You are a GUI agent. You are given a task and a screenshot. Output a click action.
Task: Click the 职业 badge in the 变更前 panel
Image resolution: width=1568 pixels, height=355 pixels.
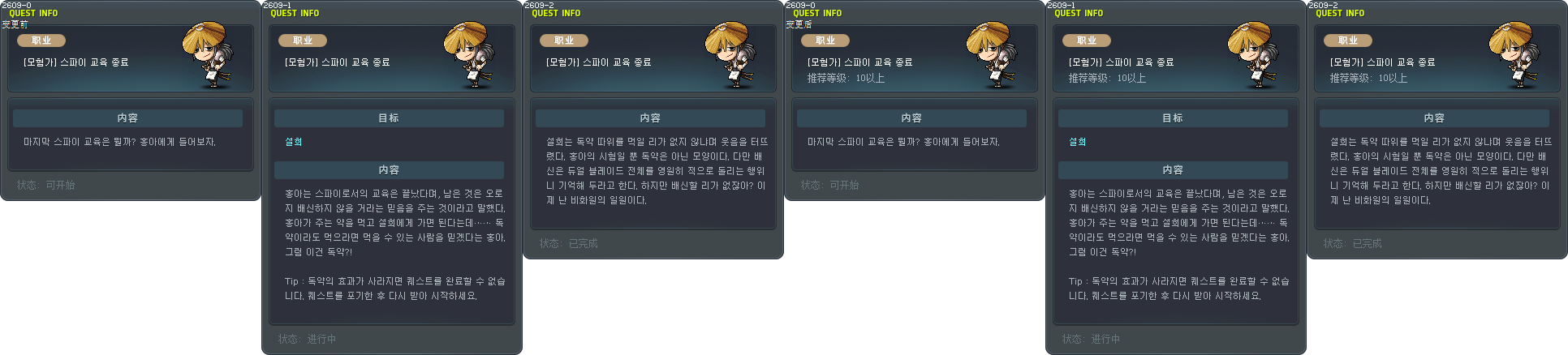(x=41, y=41)
